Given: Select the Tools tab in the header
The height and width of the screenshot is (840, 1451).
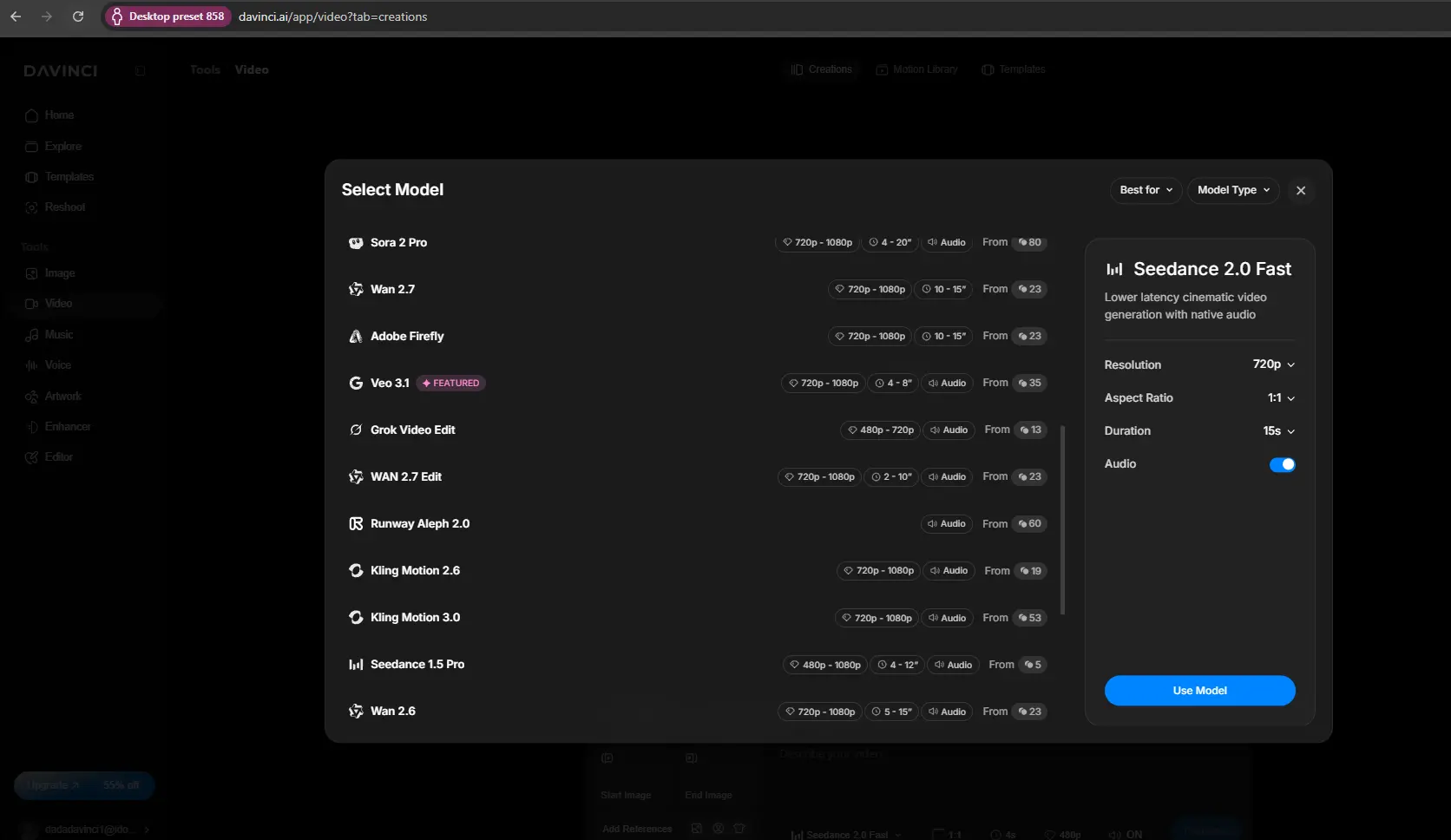Looking at the screenshot, I should tap(206, 70).
